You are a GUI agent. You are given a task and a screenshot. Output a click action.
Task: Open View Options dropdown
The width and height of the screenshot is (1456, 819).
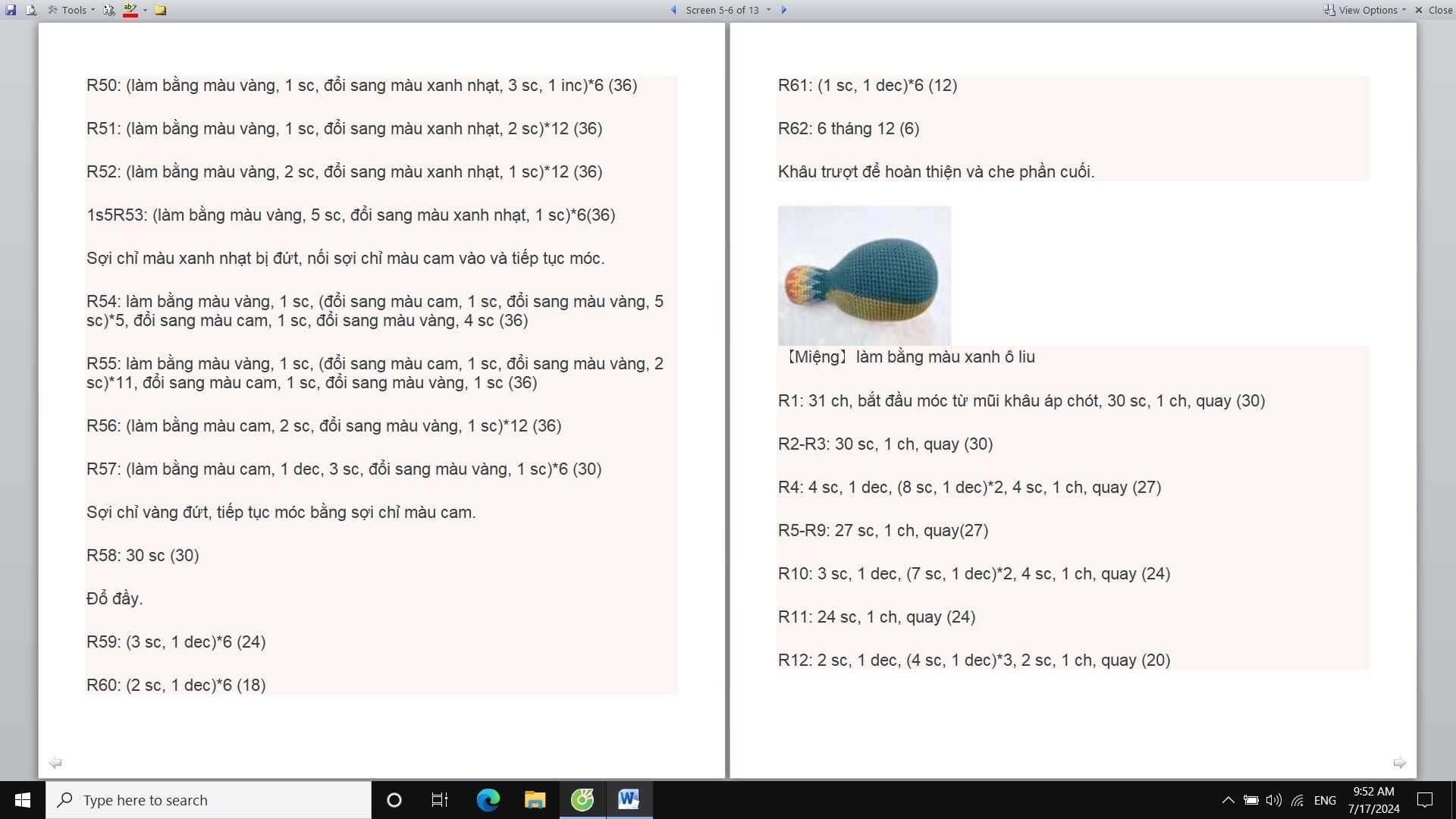[1365, 10]
